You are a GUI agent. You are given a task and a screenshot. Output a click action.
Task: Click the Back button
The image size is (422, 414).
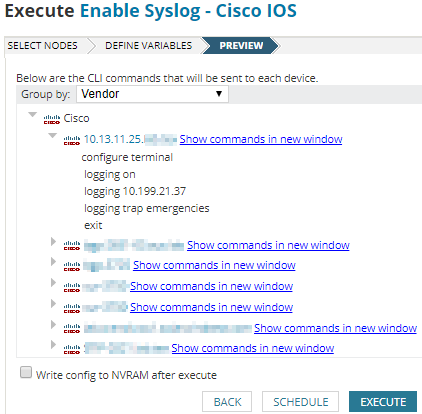click(x=227, y=402)
